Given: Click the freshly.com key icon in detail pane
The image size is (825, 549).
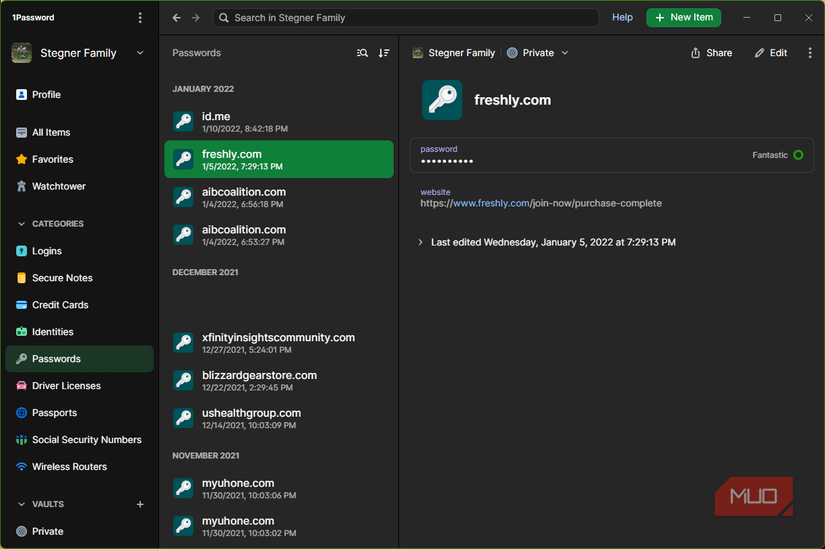Looking at the screenshot, I should click(x=441, y=100).
